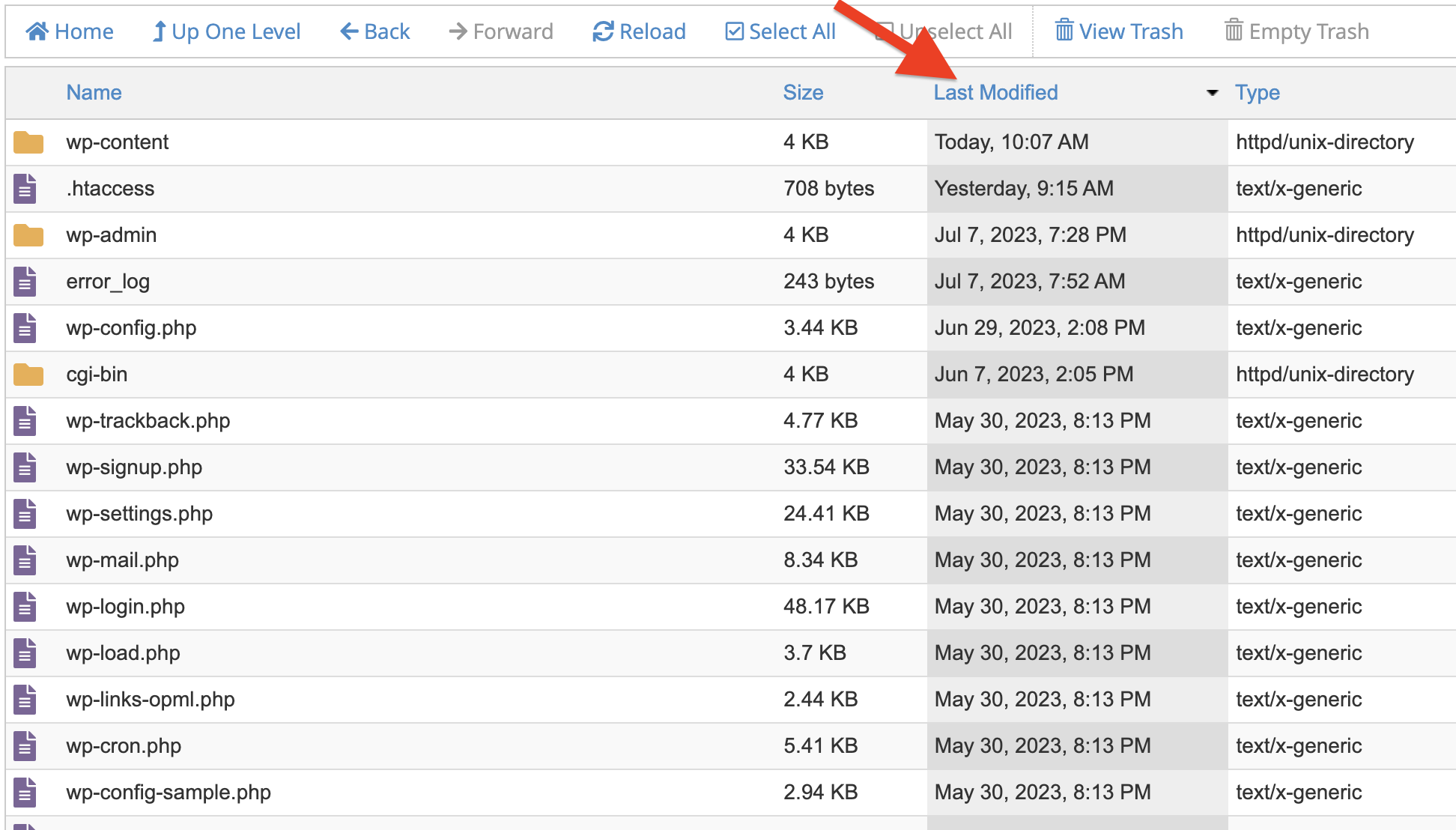Click the wp-signup.php file icon
Screen dimensions: 1456x830
click(x=25, y=467)
